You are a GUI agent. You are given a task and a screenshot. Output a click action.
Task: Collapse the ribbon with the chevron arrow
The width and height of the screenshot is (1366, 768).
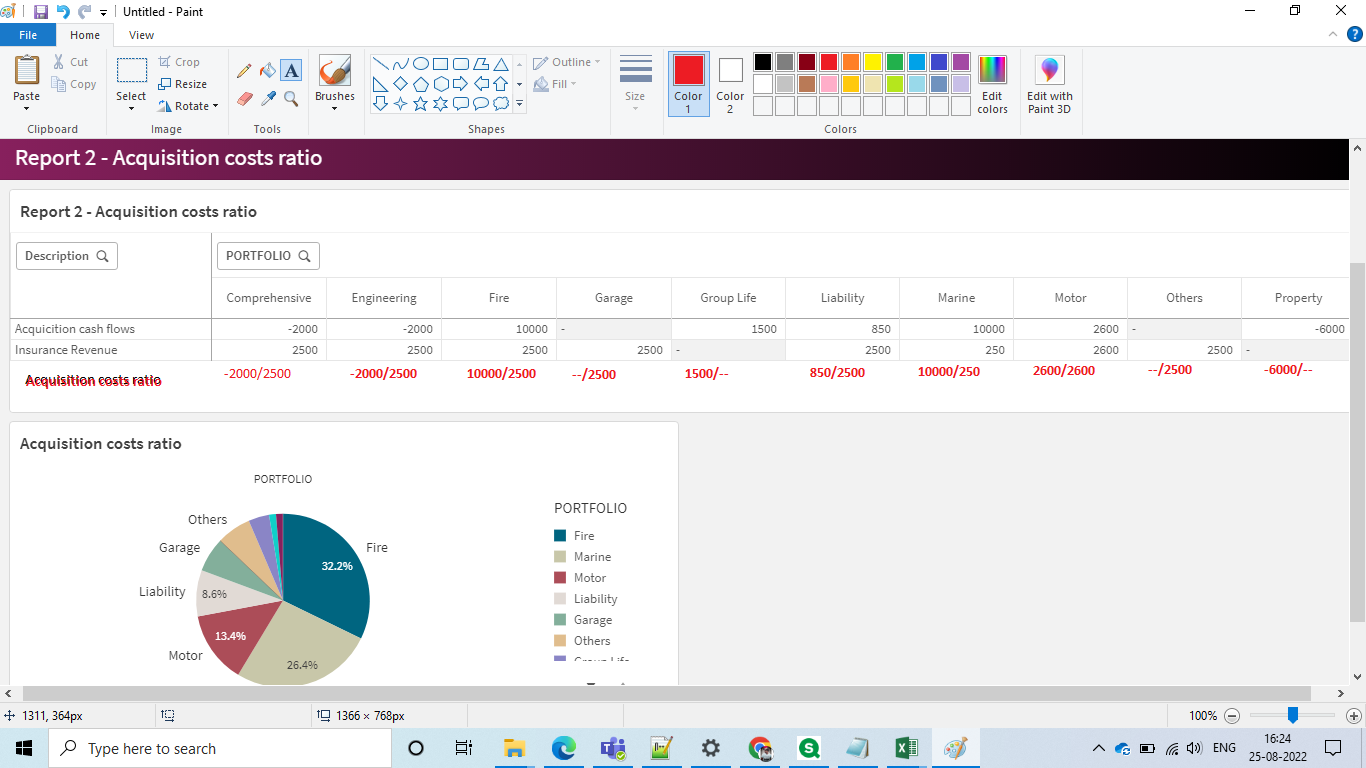(x=1332, y=33)
